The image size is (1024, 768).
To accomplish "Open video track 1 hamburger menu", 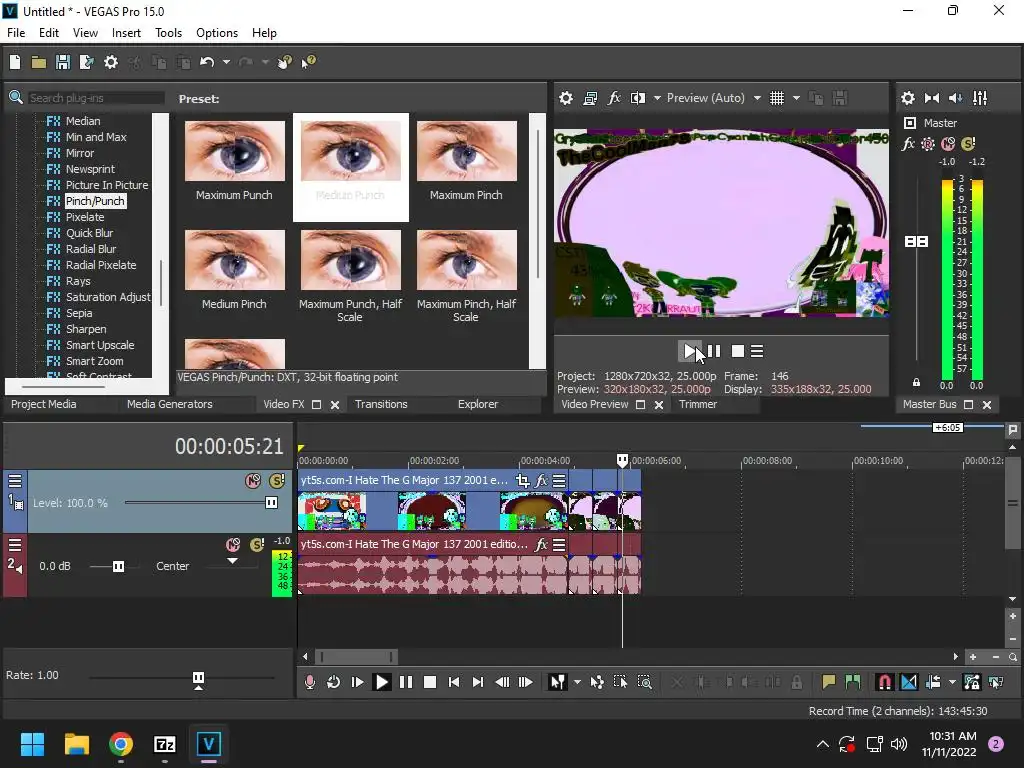I will tap(15, 481).
